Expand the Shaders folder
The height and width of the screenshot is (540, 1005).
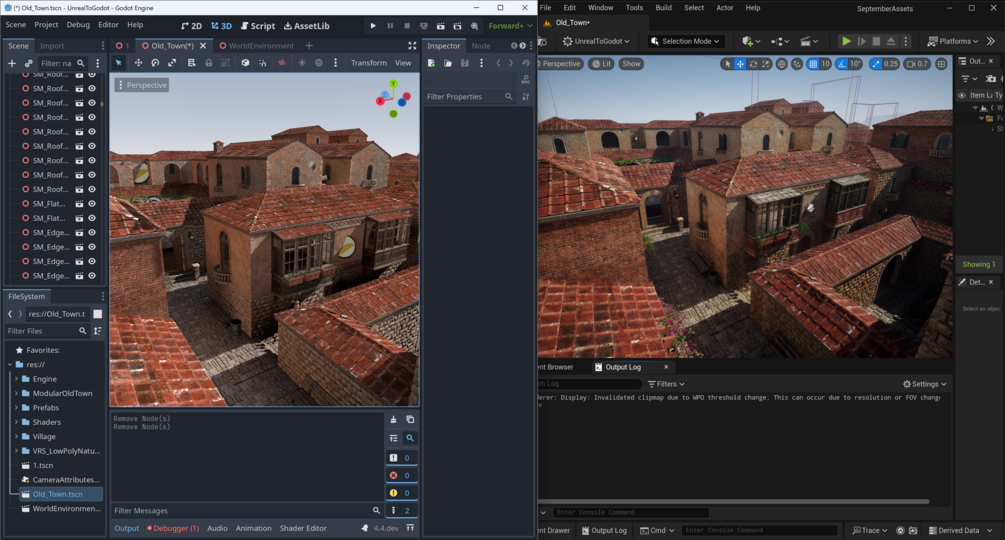click(x=16, y=422)
